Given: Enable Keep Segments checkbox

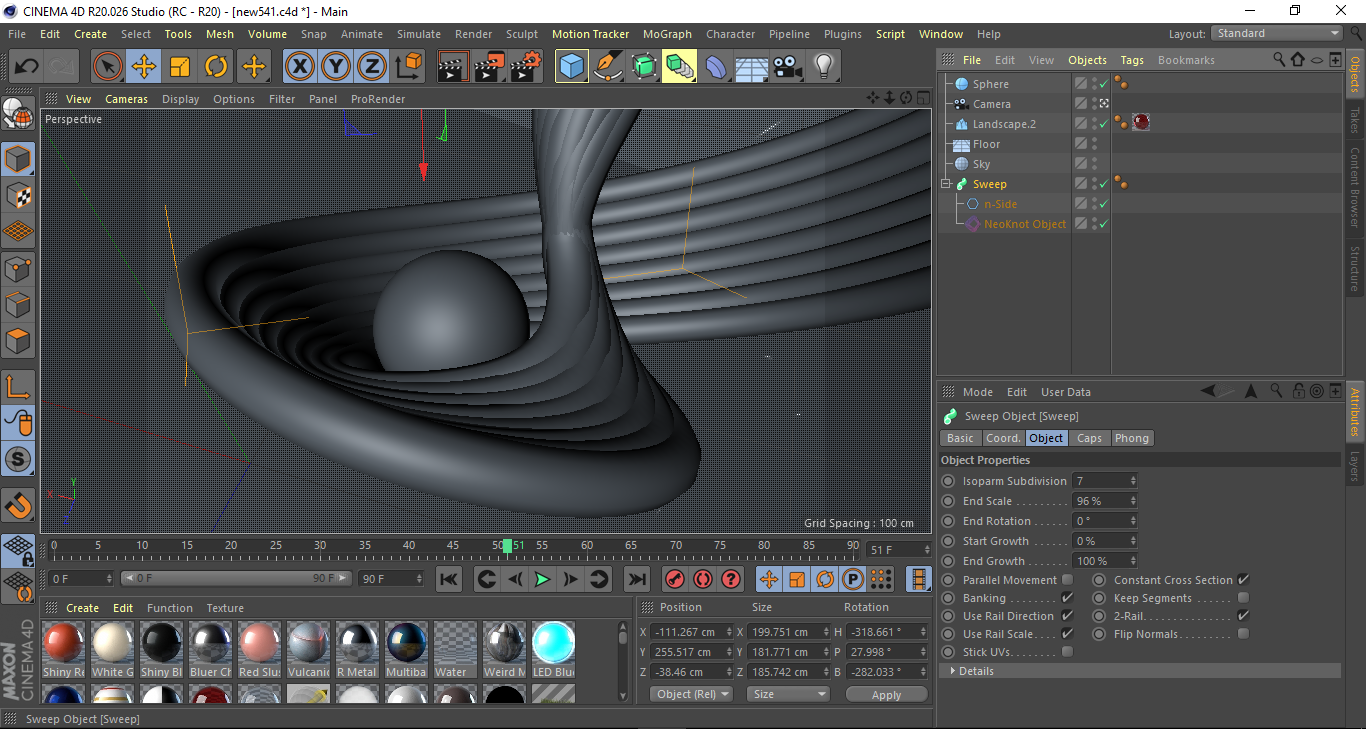Looking at the screenshot, I should pyautogui.click(x=1243, y=598).
